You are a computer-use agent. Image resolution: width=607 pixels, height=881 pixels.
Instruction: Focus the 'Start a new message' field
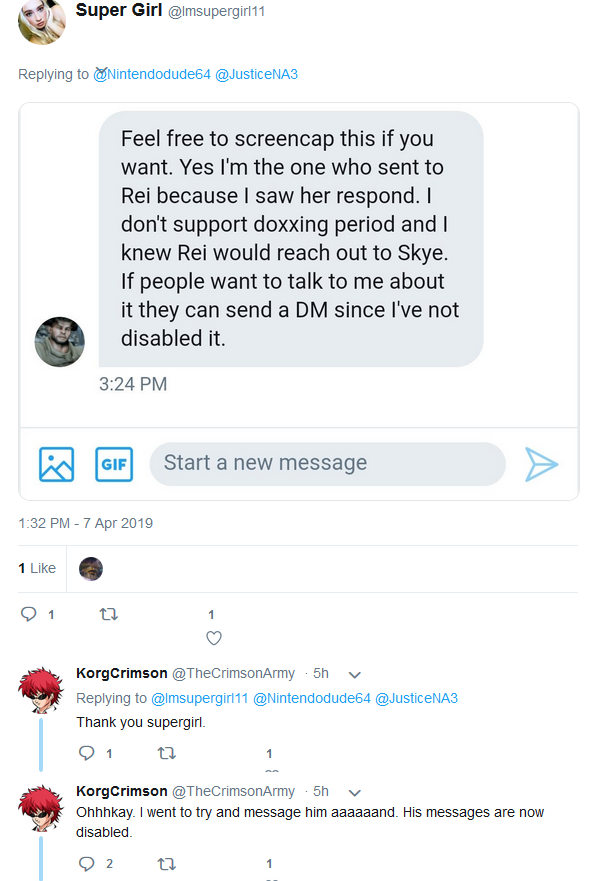point(328,464)
